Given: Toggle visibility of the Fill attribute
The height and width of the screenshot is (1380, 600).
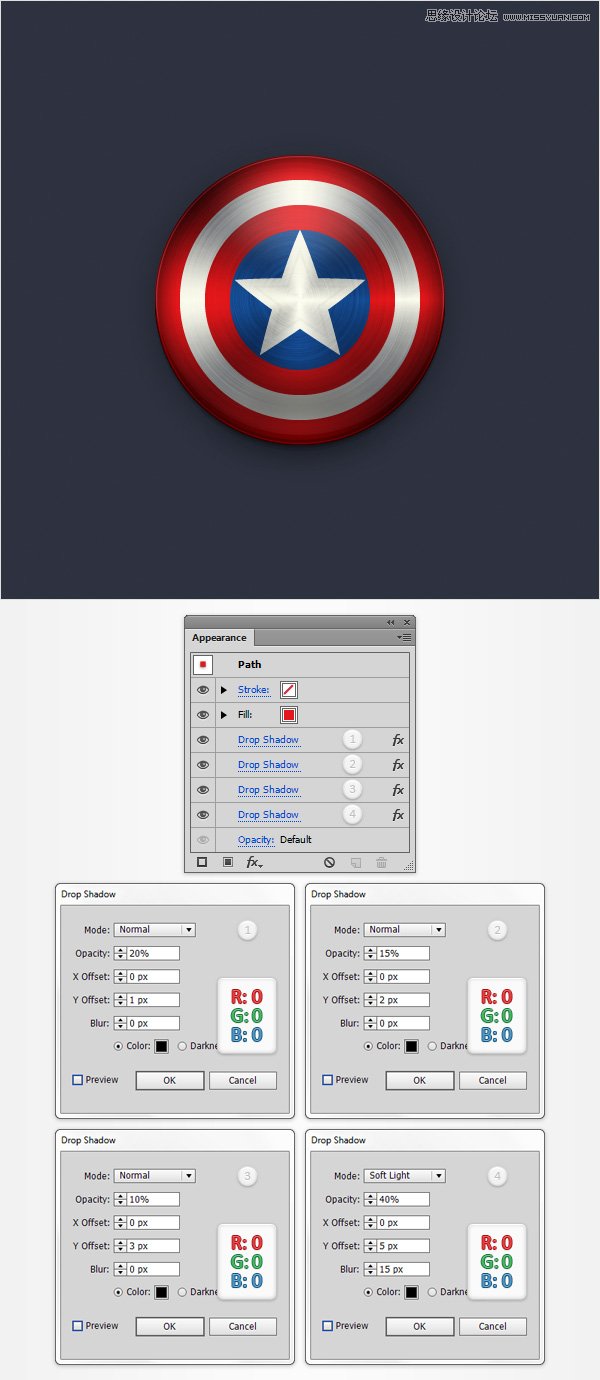Looking at the screenshot, I should tap(203, 715).
